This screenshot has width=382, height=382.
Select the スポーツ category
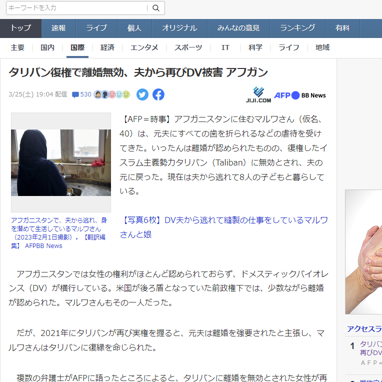(x=188, y=48)
